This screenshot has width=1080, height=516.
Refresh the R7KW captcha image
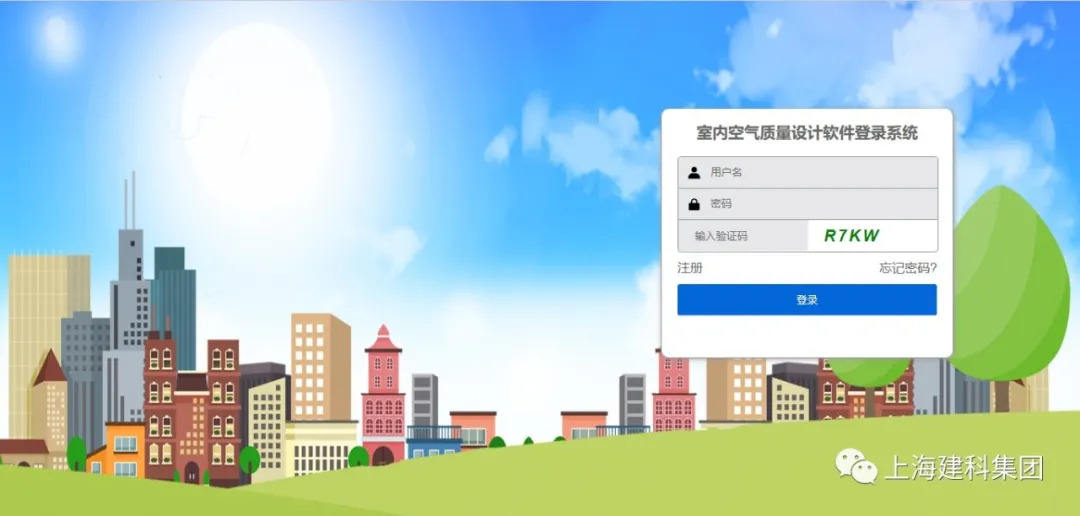click(872, 236)
